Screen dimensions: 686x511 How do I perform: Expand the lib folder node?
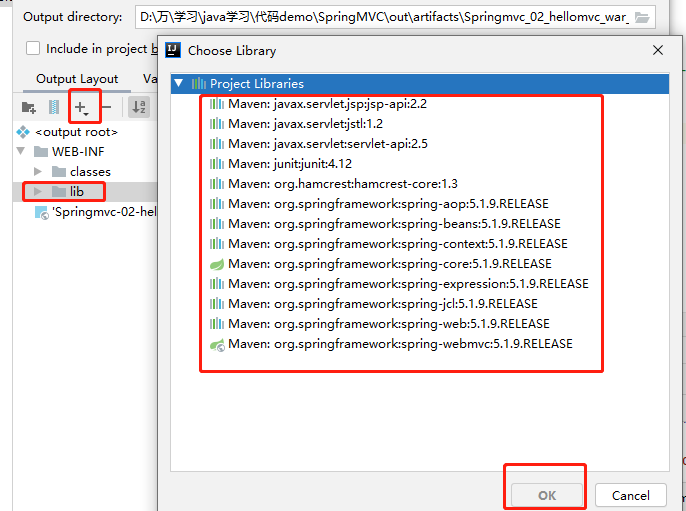point(38,191)
